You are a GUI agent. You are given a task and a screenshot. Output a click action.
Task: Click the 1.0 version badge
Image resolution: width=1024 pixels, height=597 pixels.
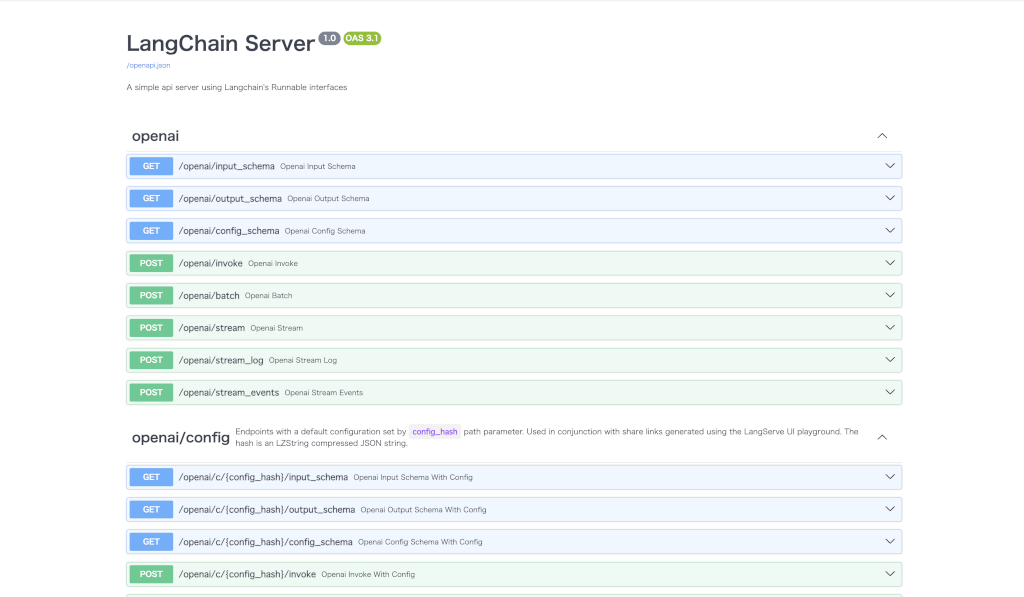click(x=329, y=38)
